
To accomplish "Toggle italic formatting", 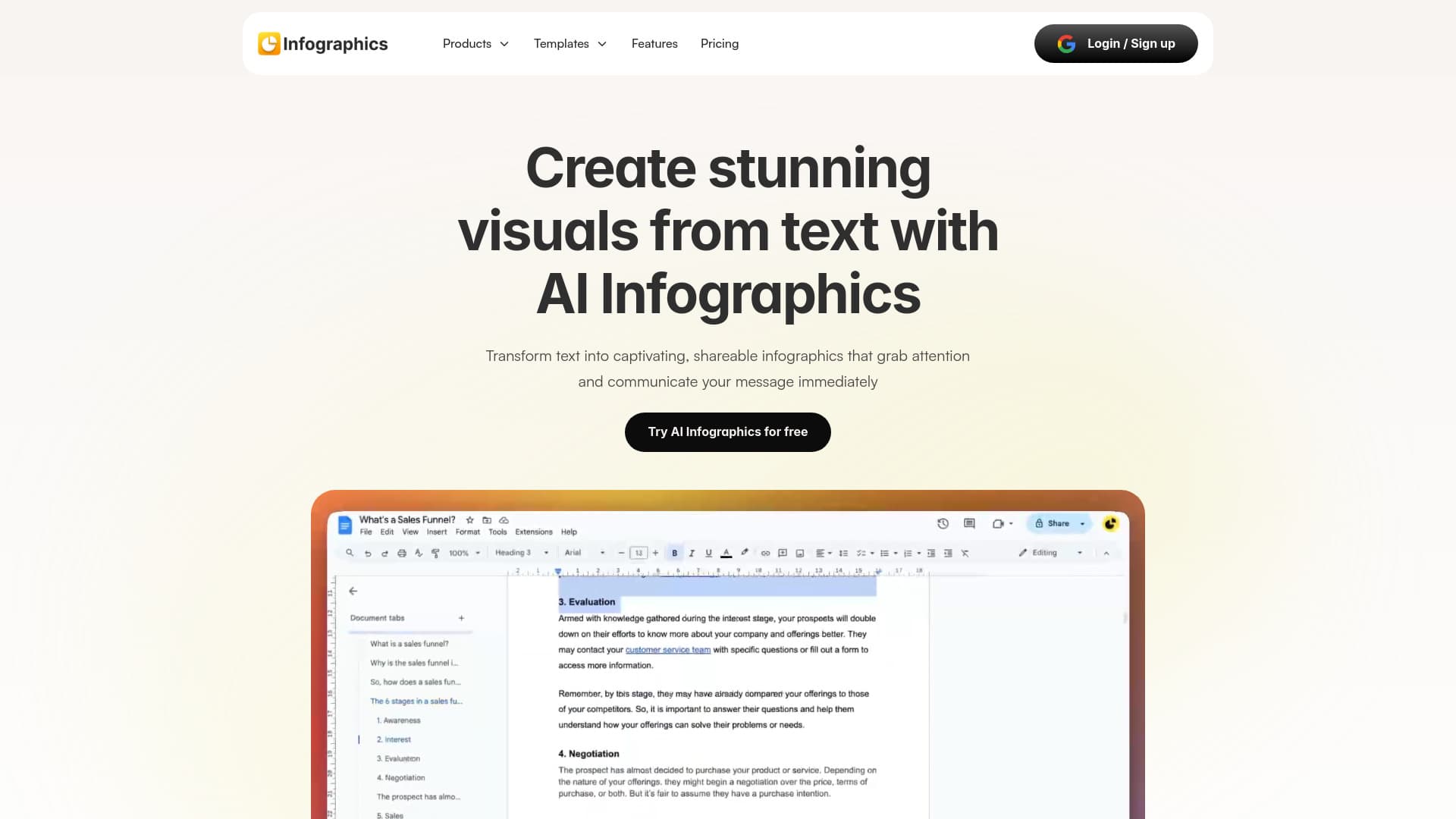I will 691,552.
